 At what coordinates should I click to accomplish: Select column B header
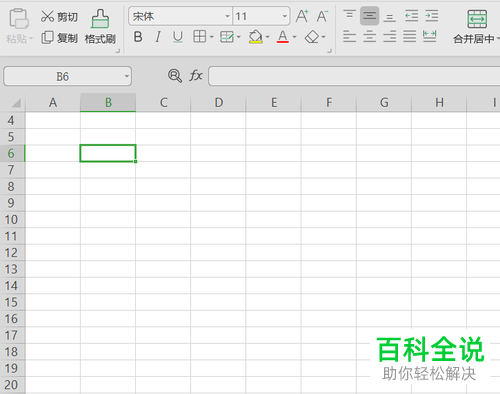point(108,103)
